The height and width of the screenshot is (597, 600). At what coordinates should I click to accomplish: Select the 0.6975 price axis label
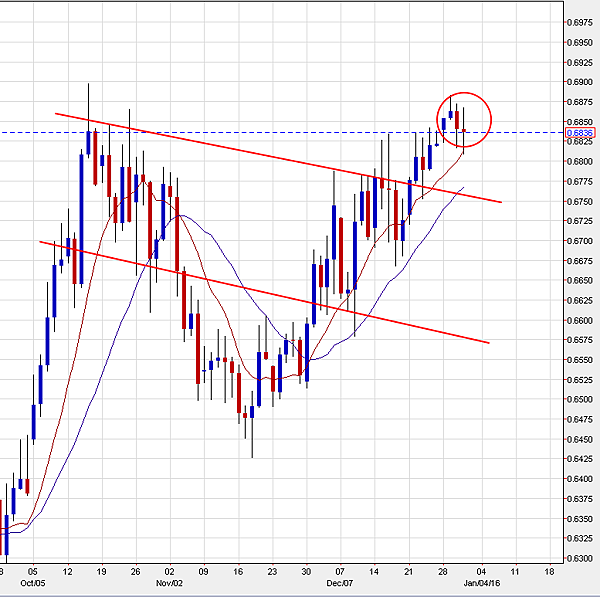click(x=580, y=23)
